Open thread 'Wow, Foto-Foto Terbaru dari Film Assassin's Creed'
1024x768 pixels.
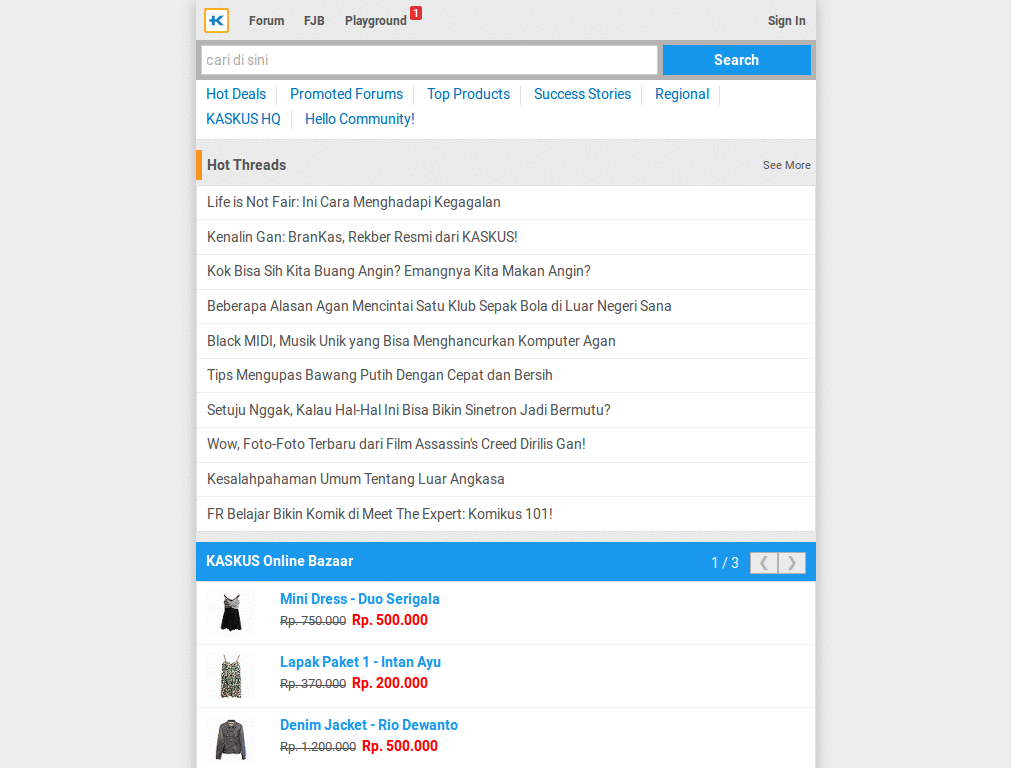click(505, 445)
